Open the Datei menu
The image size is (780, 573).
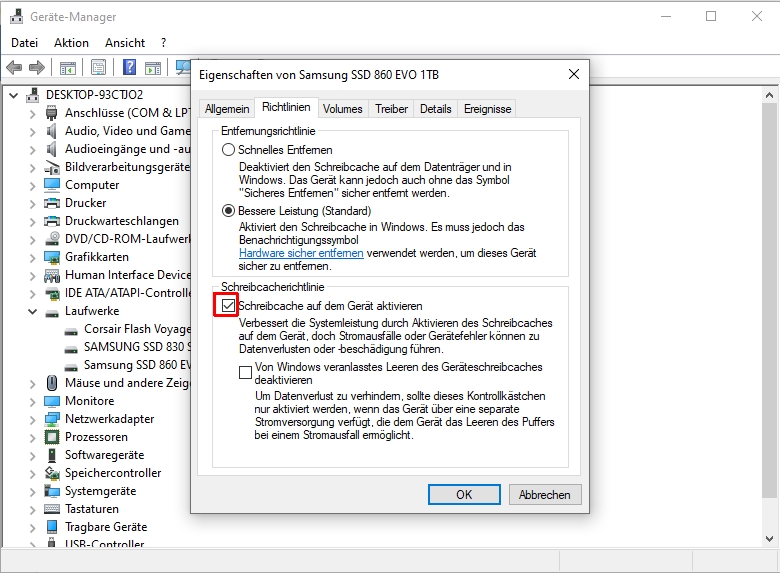tap(24, 43)
